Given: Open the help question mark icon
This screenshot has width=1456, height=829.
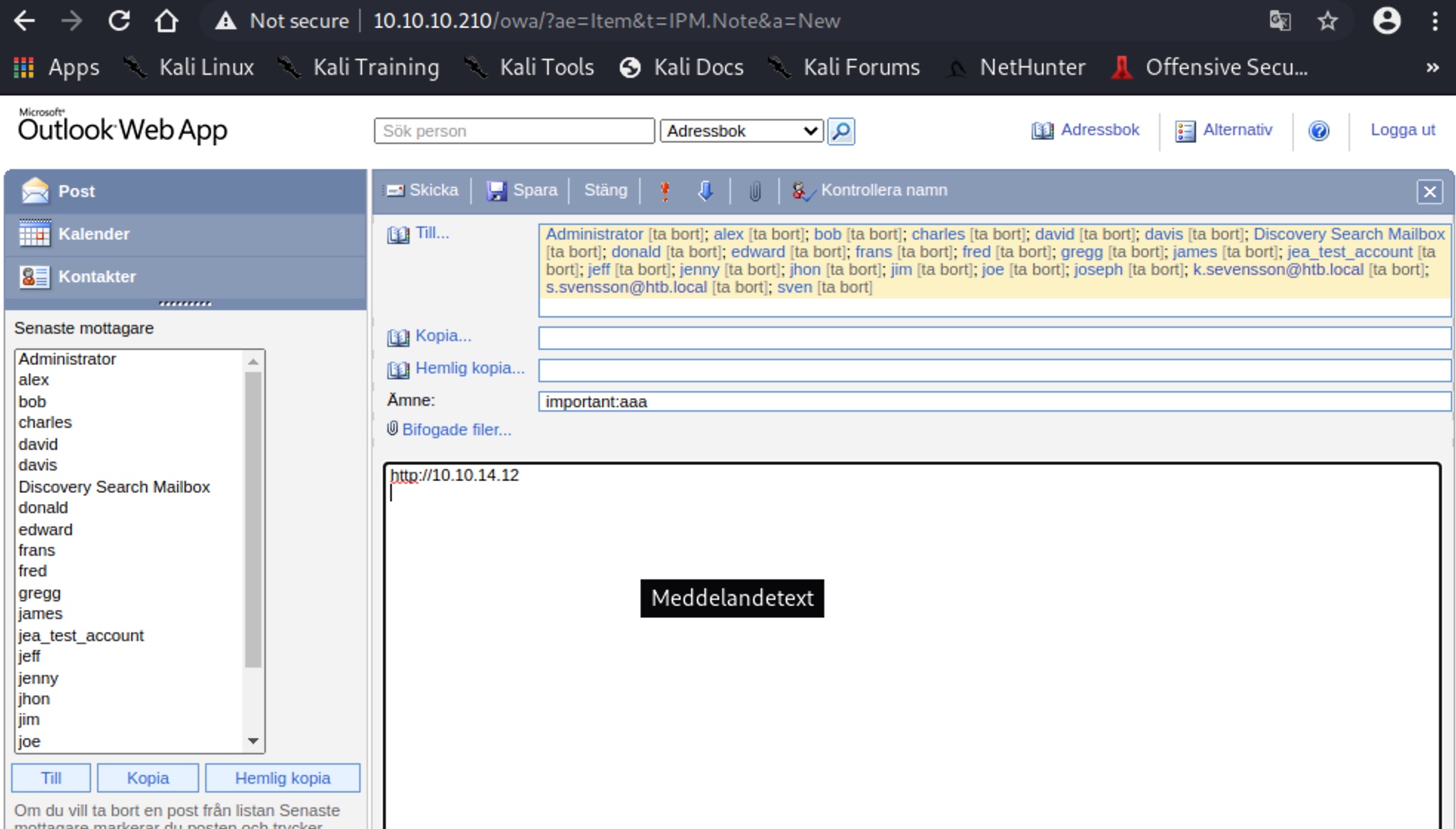Looking at the screenshot, I should (1319, 131).
